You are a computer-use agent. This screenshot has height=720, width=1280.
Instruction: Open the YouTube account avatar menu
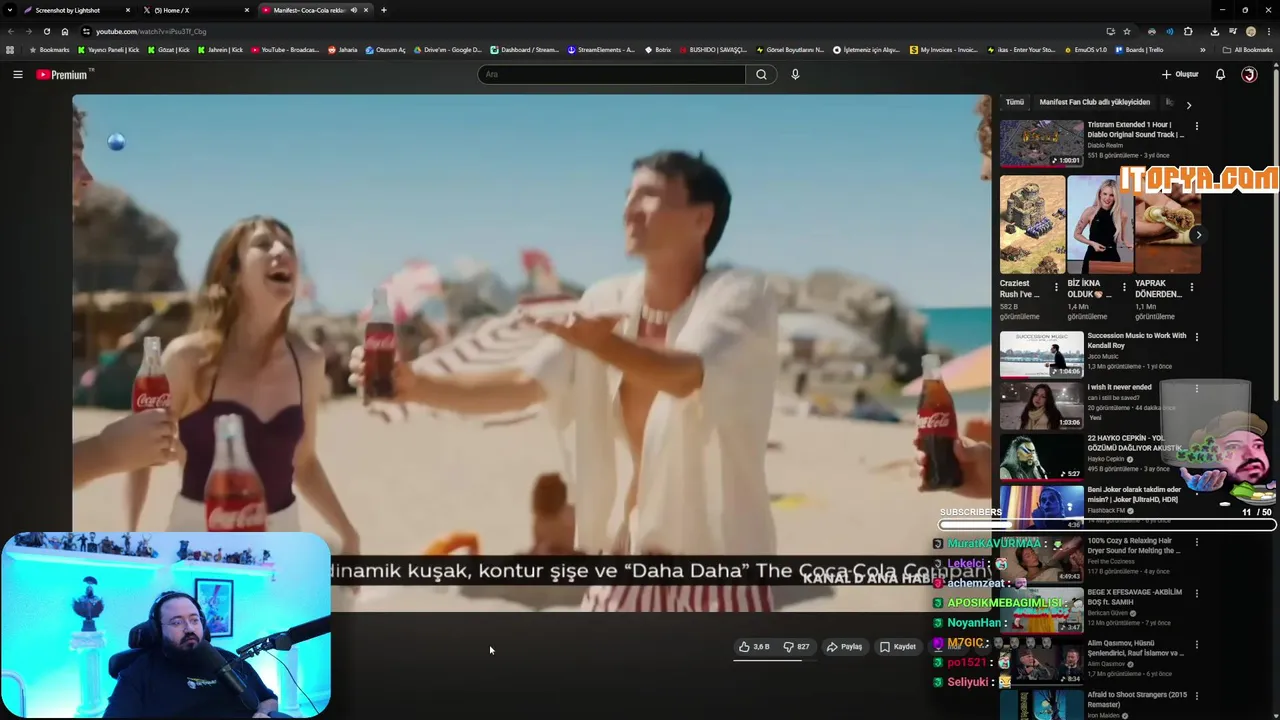(x=1249, y=74)
